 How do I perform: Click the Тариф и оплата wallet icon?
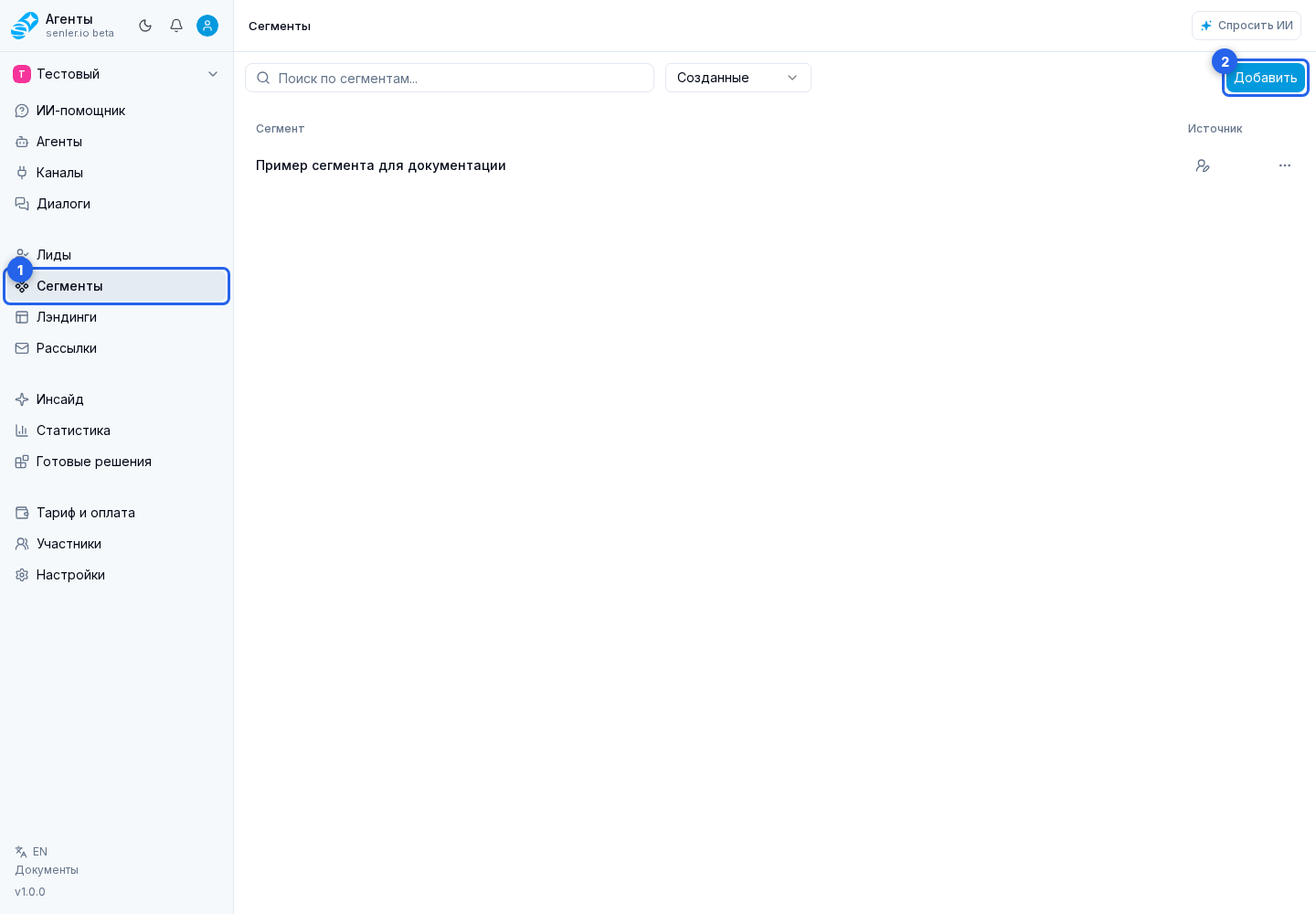22,513
